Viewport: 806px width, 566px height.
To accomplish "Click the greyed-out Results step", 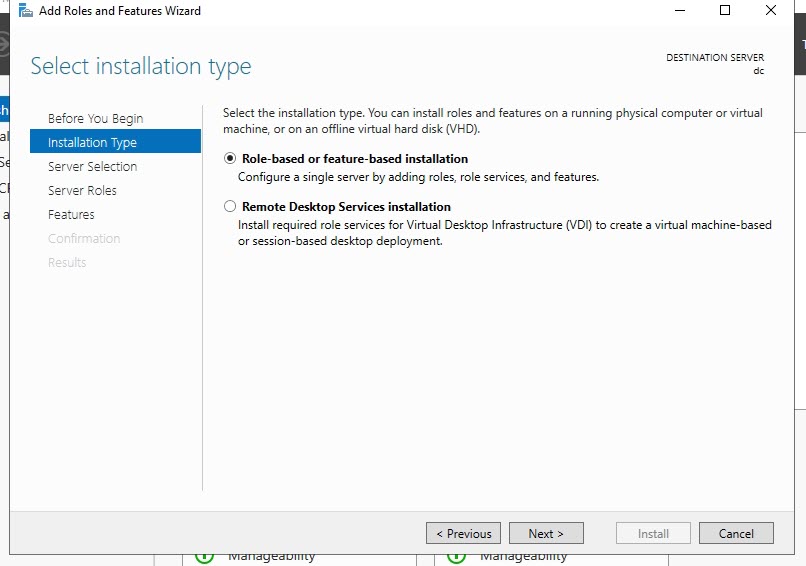I will point(67,263).
